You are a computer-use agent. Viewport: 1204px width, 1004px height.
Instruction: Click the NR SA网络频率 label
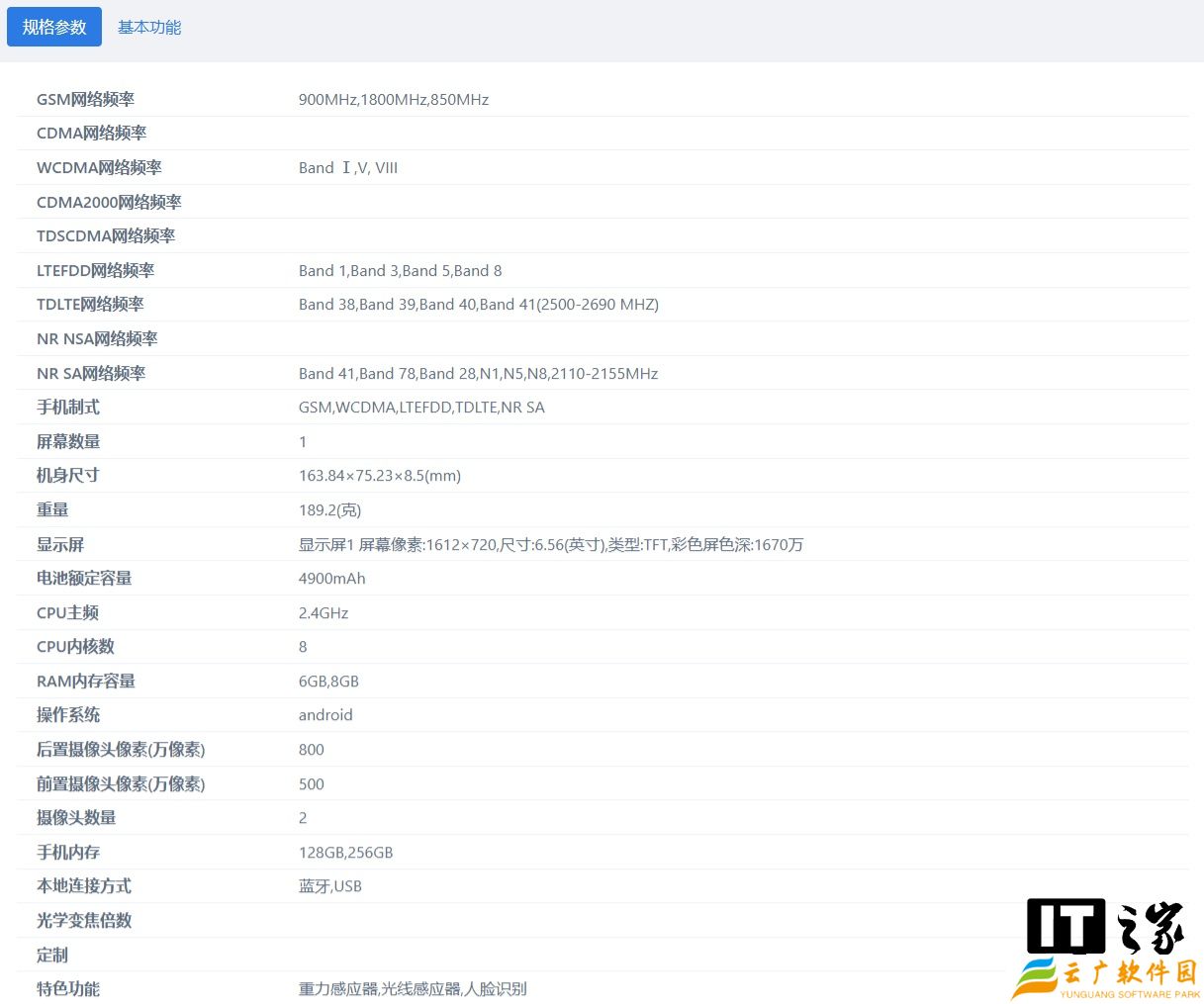pos(91,373)
